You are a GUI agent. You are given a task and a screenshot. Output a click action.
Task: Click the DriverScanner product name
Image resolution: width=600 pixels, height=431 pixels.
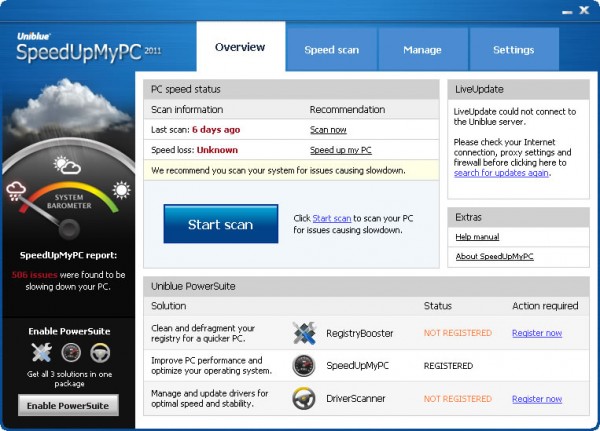[355, 398]
